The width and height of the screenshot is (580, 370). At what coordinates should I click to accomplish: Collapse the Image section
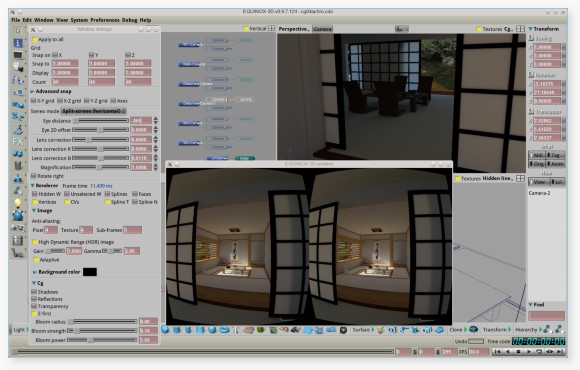[34, 211]
